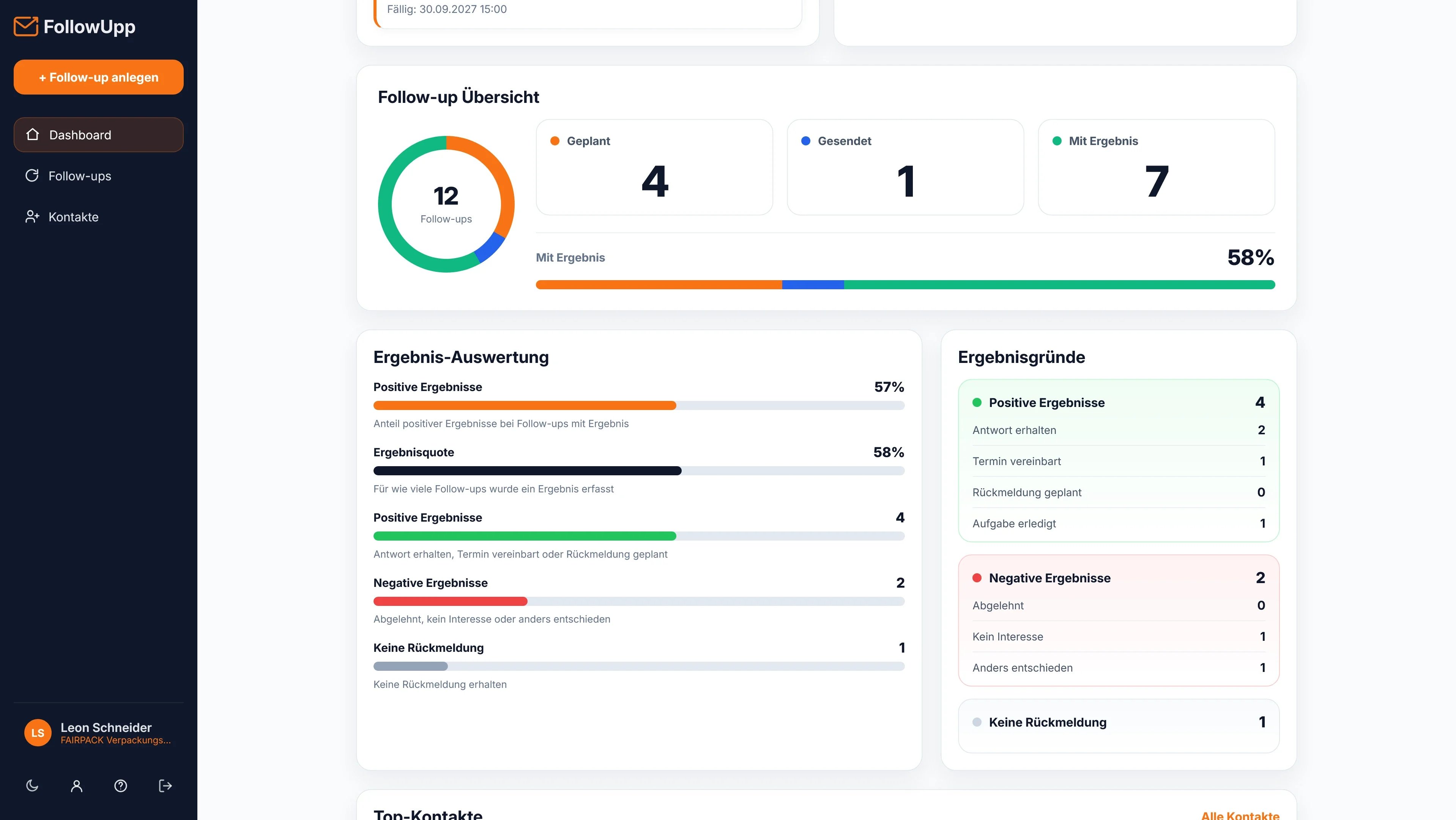
Task: Toggle dark mode with the moon icon
Action: tap(32, 785)
